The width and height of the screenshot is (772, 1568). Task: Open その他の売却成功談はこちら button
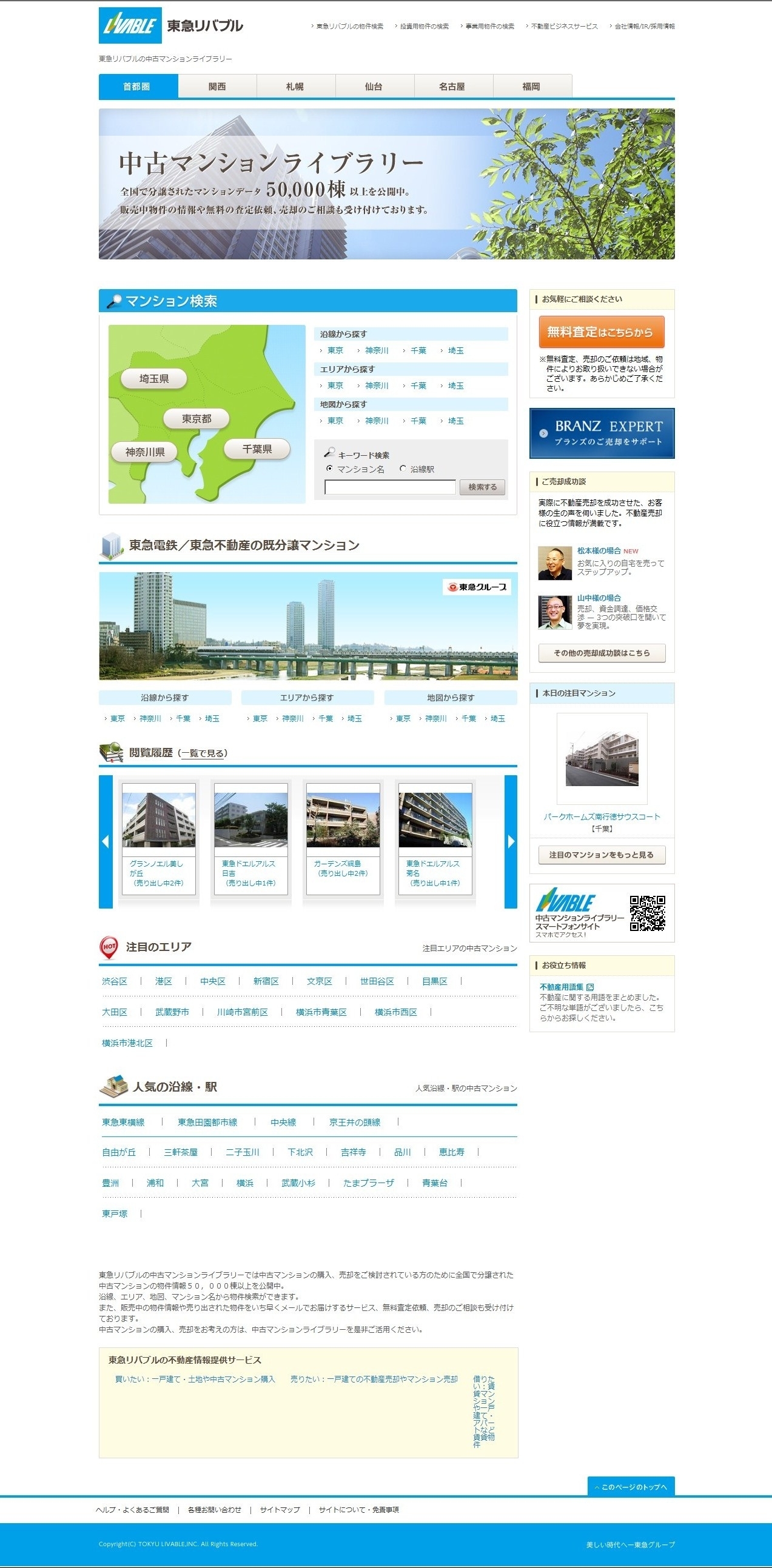602,653
